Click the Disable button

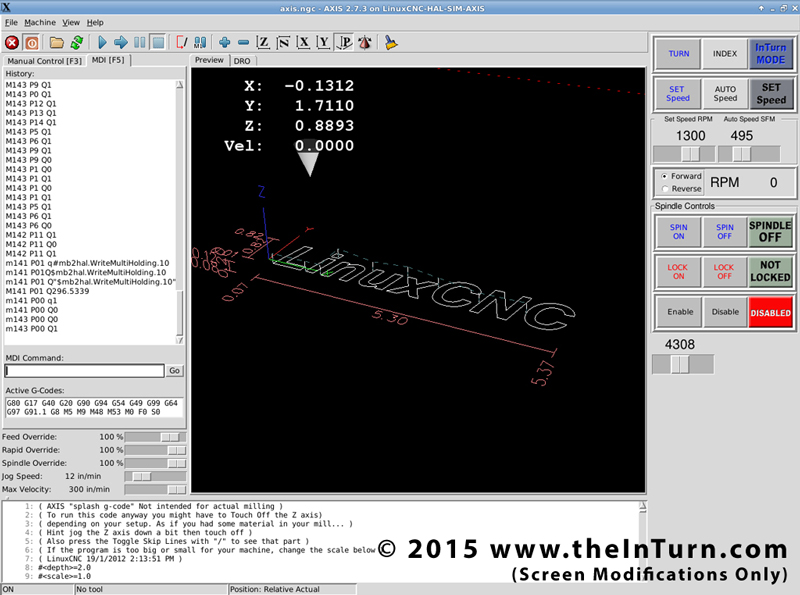click(x=725, y=312)
